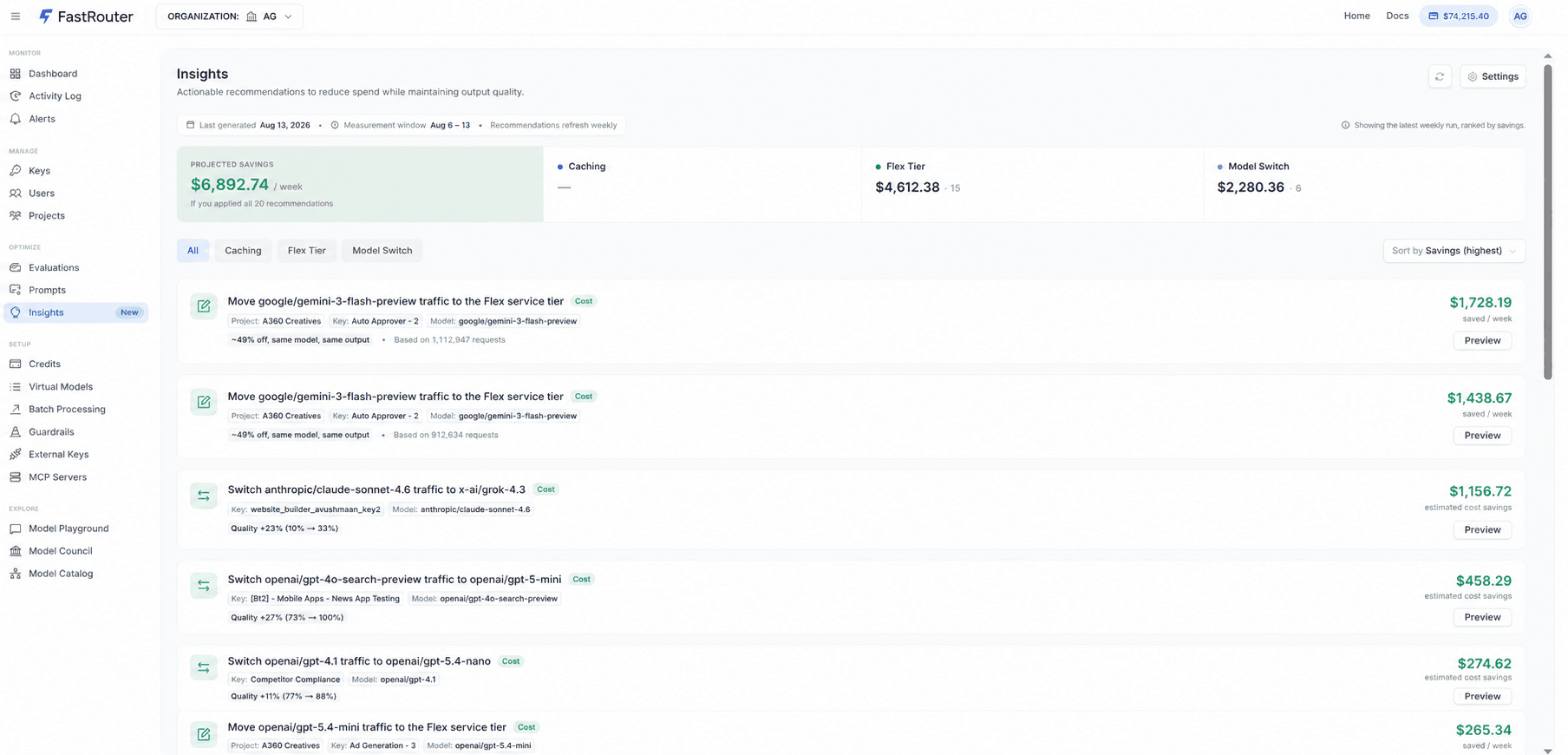Open the Activity Log icon
Viewport: 1568px width, 755px height.
click(16, 96)
